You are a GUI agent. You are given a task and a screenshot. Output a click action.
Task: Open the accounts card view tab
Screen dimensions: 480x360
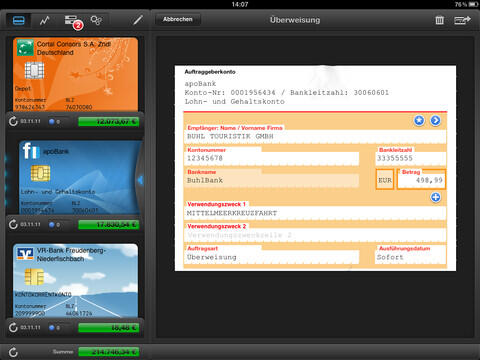coord(19,20)
